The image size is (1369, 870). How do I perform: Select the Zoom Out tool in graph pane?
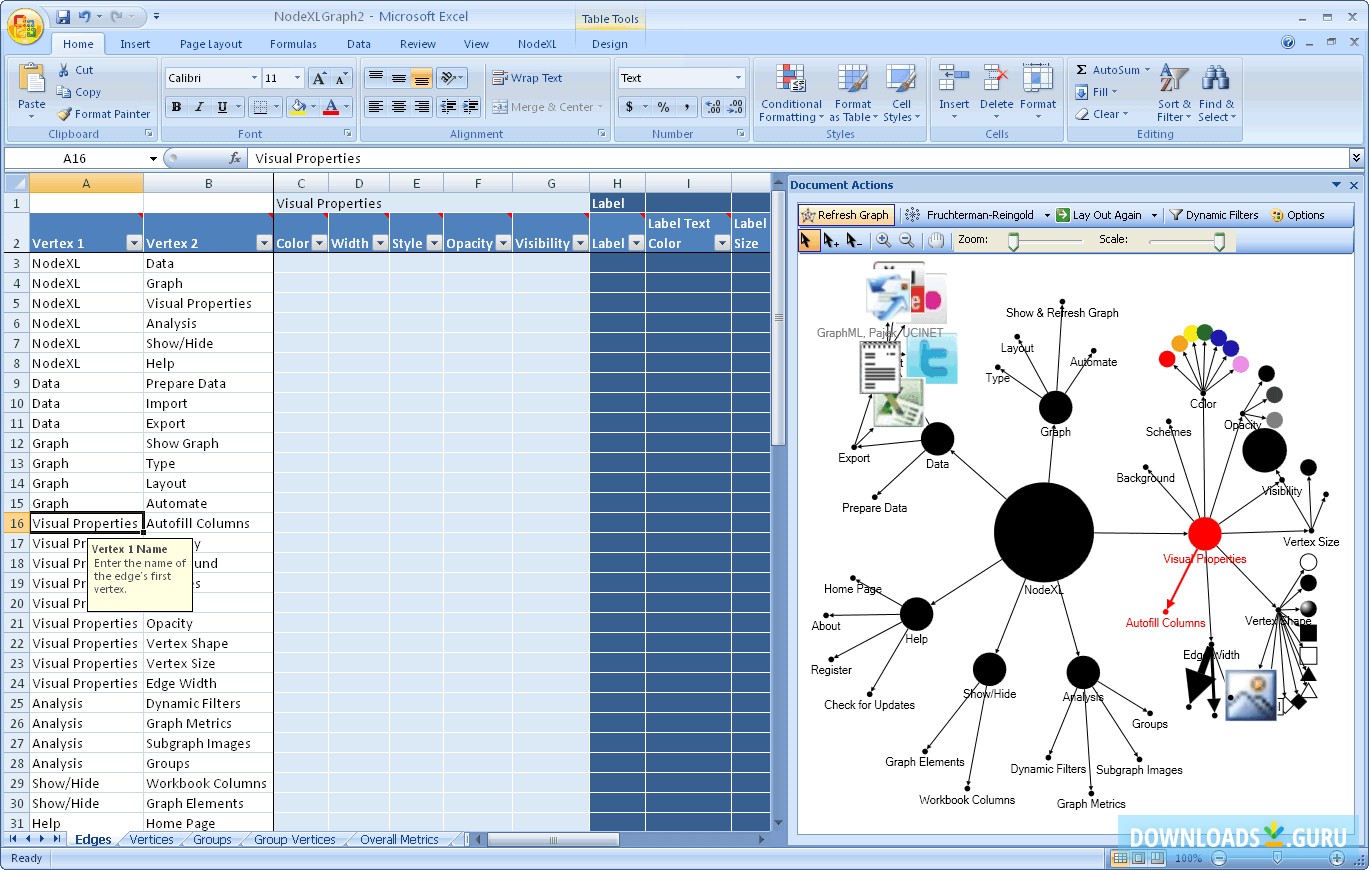tap(905, 240)
